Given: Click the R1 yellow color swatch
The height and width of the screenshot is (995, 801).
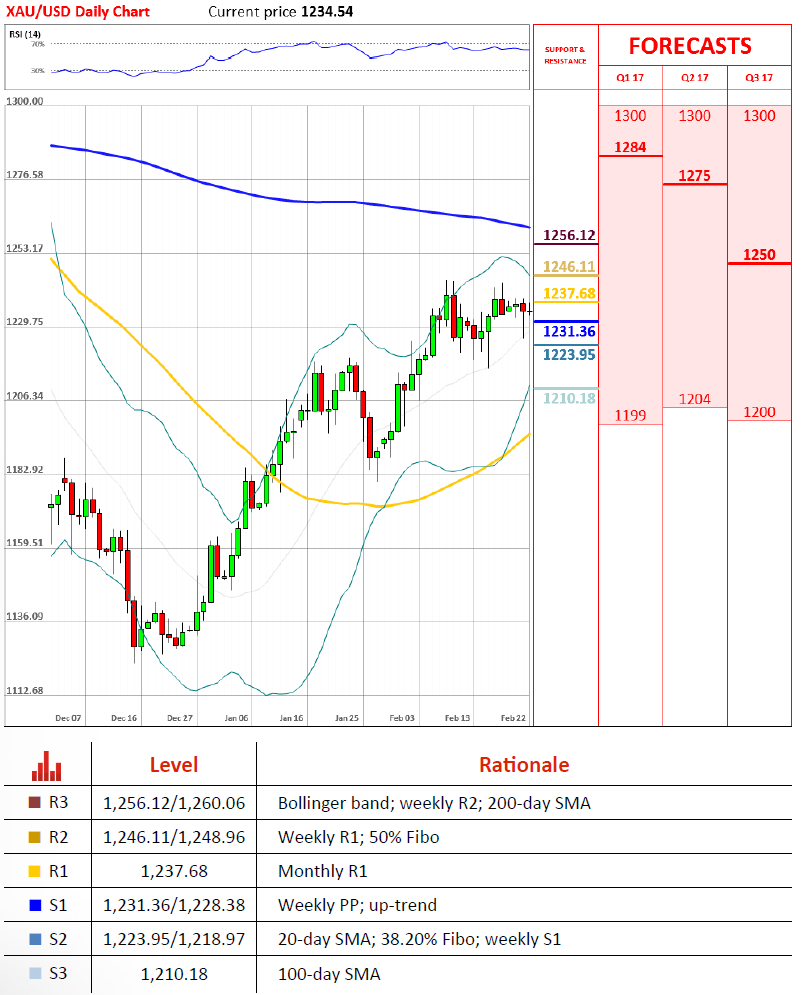Looking at the screenshot, I should coord(35,871).
